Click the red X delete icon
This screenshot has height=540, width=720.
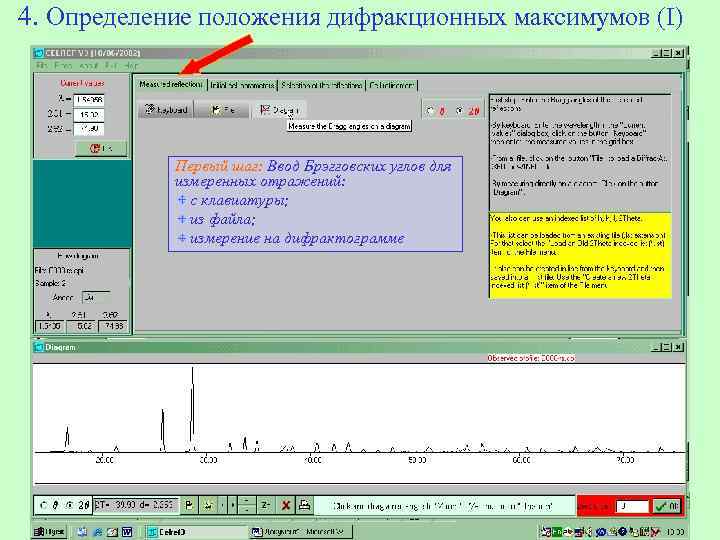pyautogui.click(x=285, y=505)
